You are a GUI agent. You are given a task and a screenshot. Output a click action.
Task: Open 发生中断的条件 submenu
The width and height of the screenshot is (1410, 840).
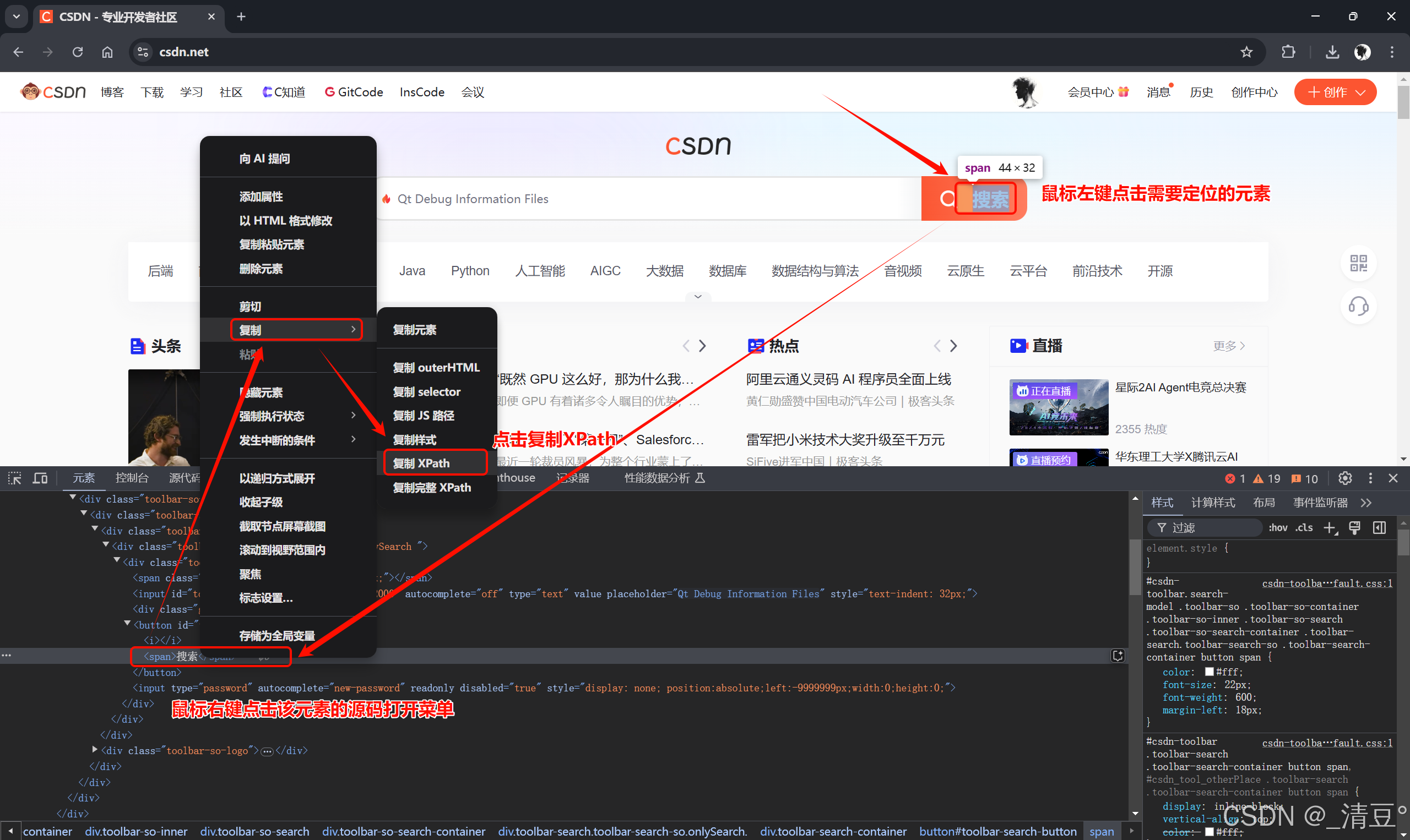coord(288,440)
